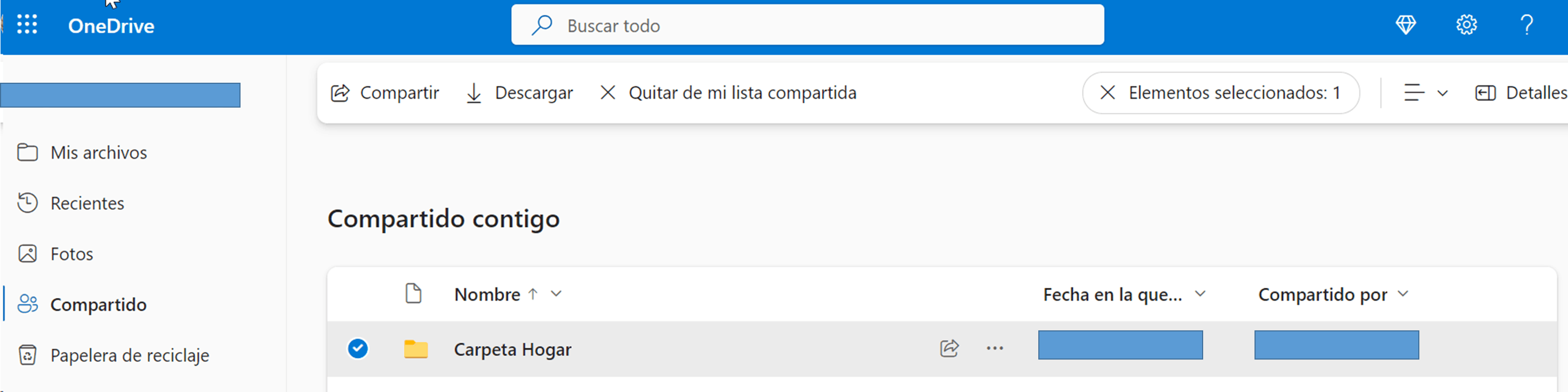Expand the Fecha en la que column dropdown
This screenshot has height=392, width=1568.
[1200, 294]
